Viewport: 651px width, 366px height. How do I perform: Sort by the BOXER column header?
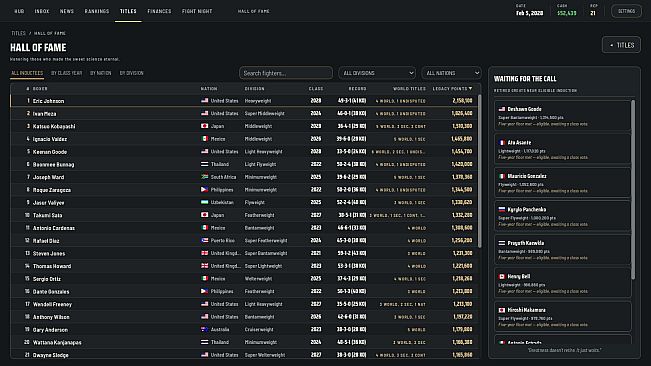(40, 89)
